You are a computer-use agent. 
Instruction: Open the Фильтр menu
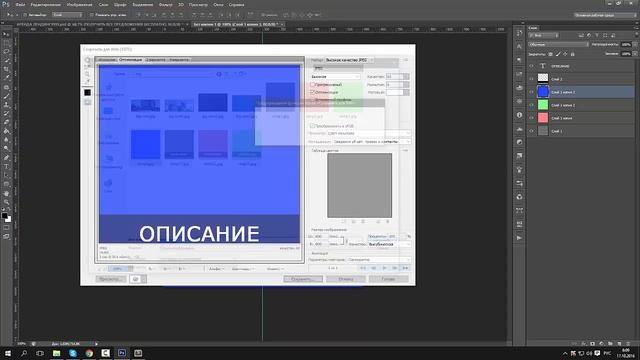[x=165, y=4]
